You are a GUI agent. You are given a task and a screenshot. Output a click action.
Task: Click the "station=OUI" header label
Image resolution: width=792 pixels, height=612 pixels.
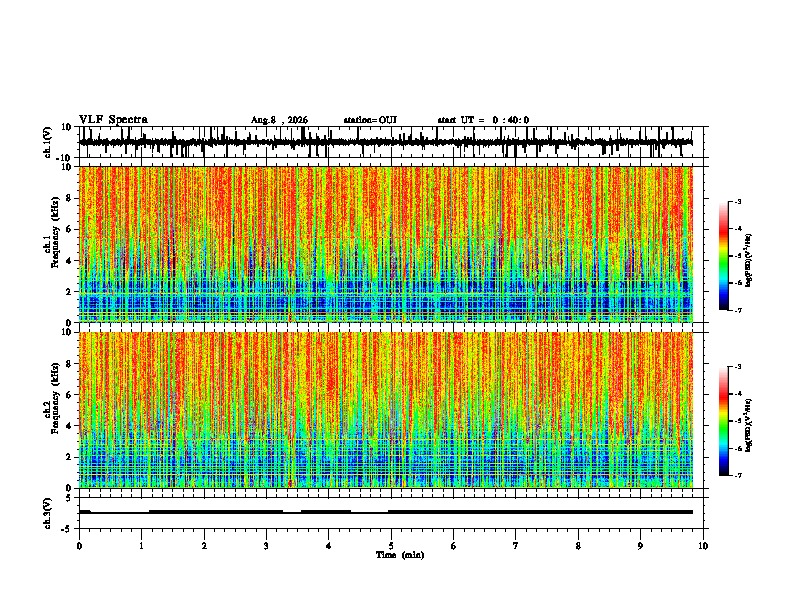pos(370,120)
